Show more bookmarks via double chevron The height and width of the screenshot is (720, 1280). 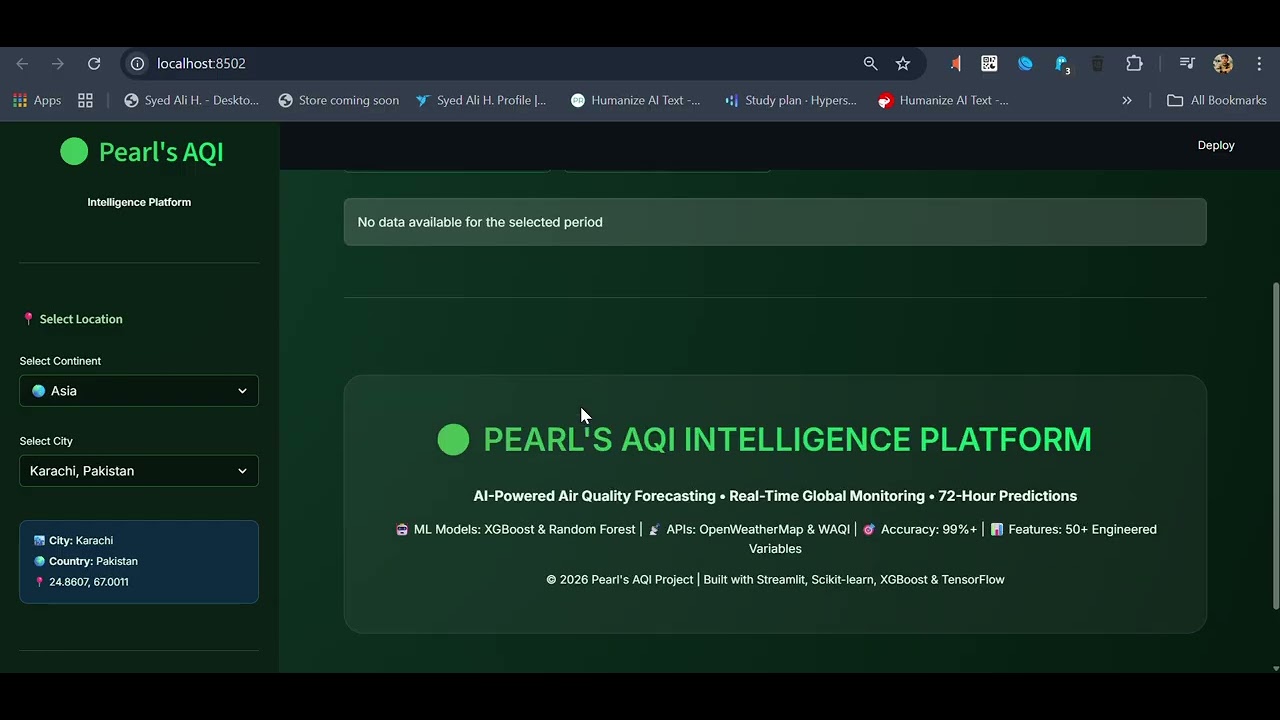point(1127,100)
